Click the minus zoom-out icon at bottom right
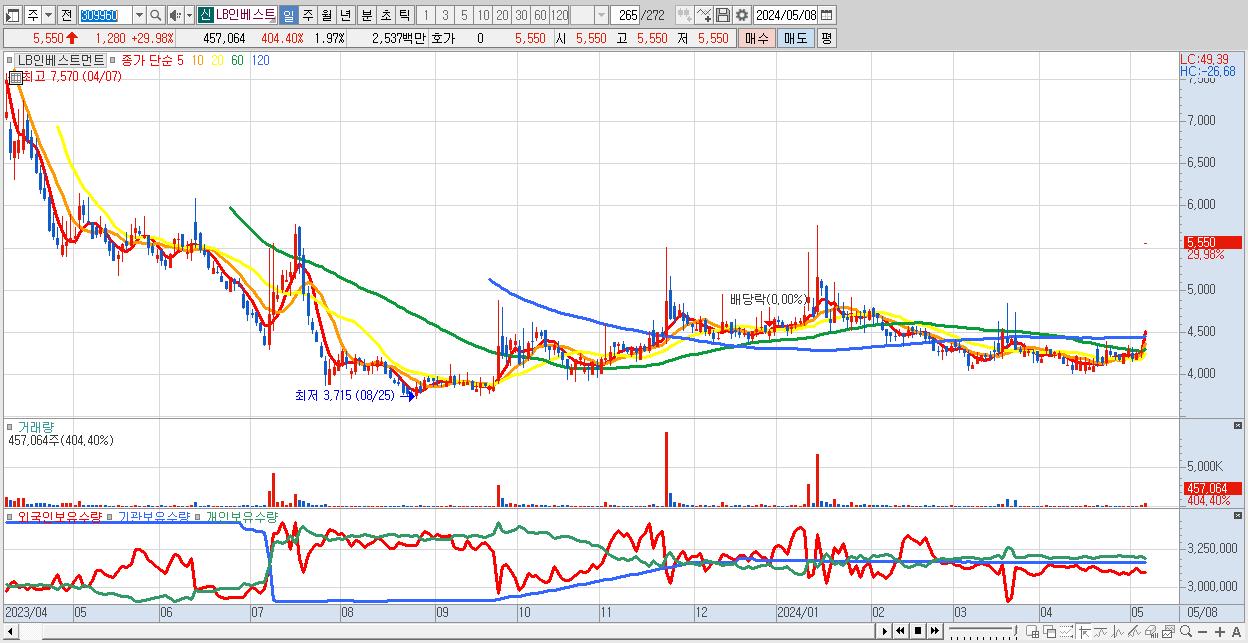This screenshot has width=1248, height=643. click(x=1203, y=632)
